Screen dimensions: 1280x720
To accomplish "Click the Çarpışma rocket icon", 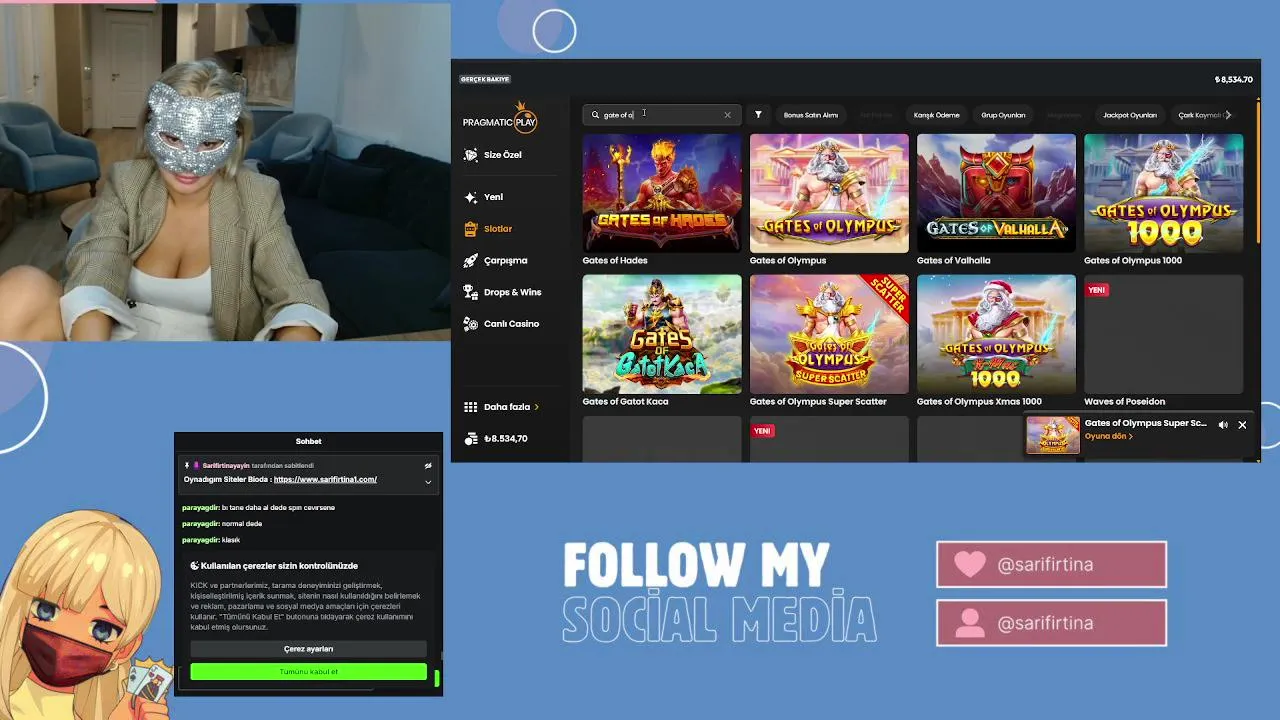I will (471, 260).
